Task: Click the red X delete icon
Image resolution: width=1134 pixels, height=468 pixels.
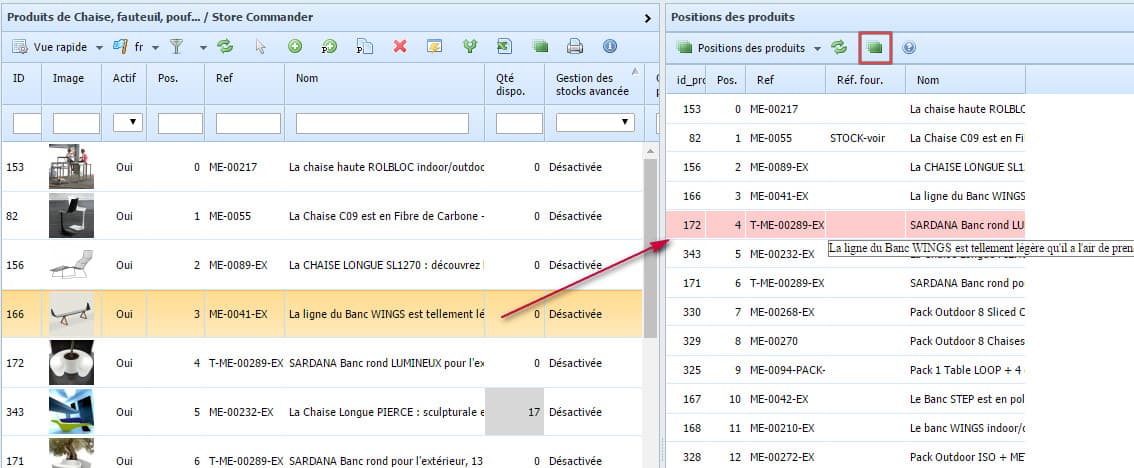Action: [x=400, y=47]
